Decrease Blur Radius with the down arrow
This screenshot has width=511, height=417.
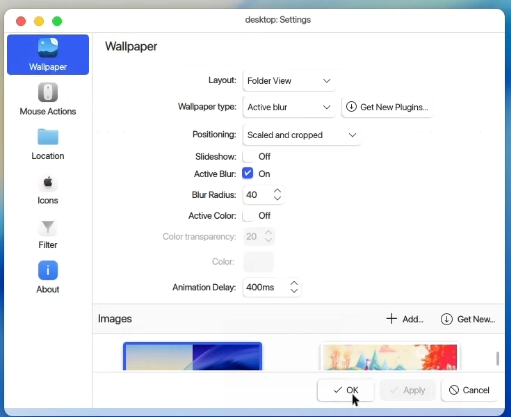(x=277, y=198)
